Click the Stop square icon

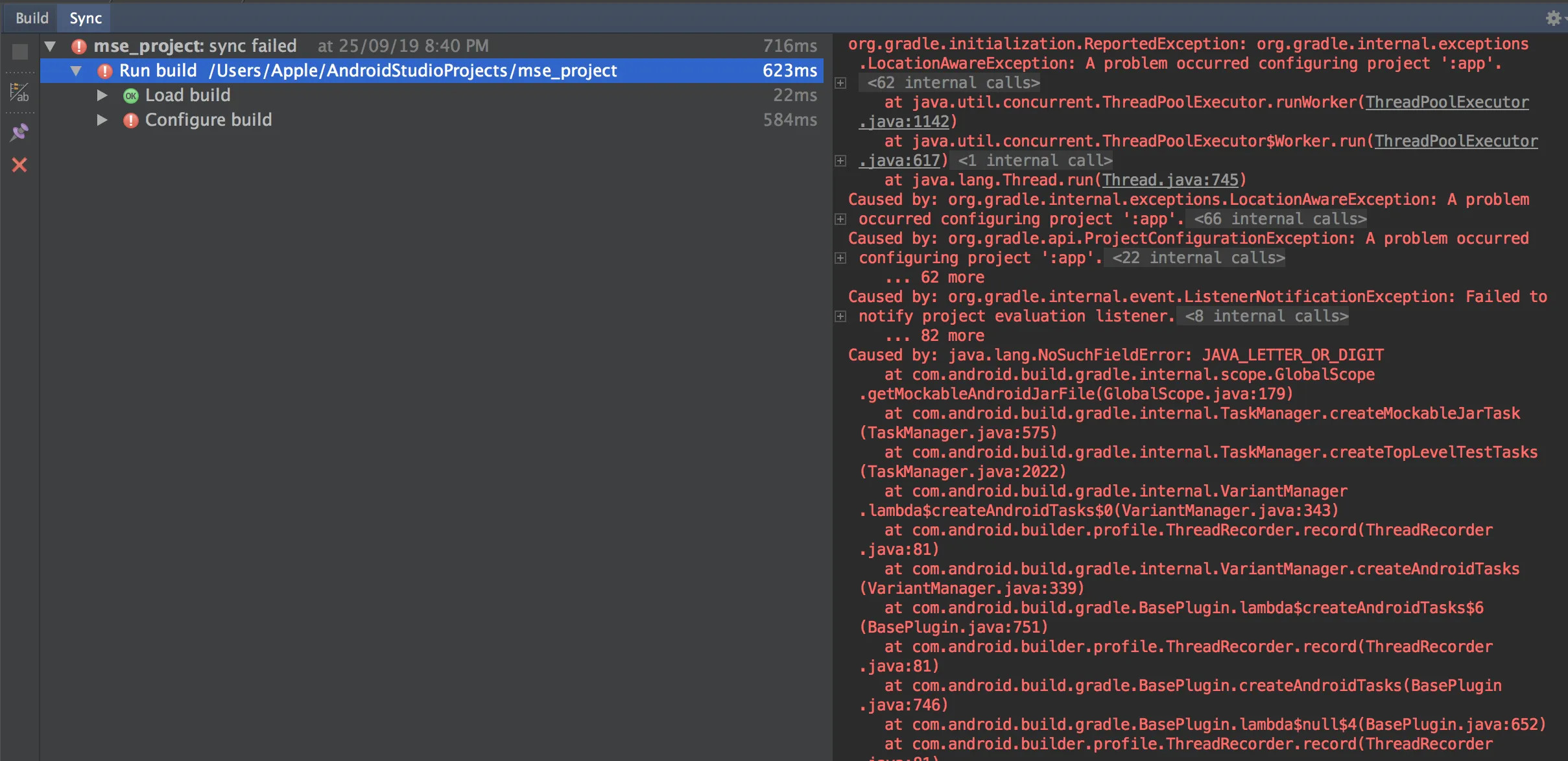coord(20,51)
